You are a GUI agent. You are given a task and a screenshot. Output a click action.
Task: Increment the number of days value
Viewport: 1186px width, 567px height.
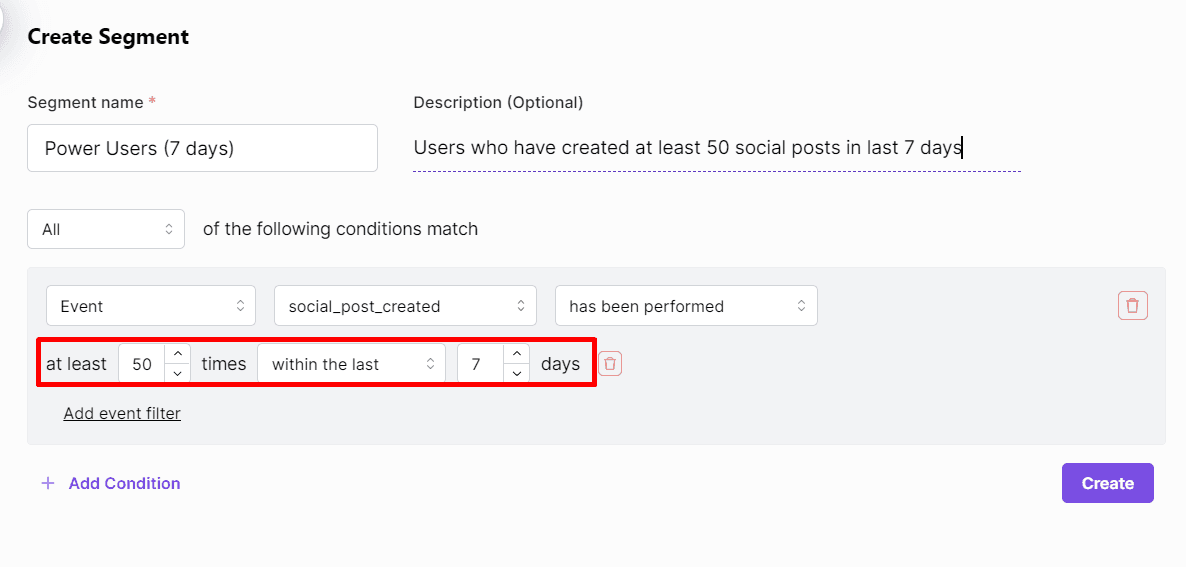pos(515,354)
